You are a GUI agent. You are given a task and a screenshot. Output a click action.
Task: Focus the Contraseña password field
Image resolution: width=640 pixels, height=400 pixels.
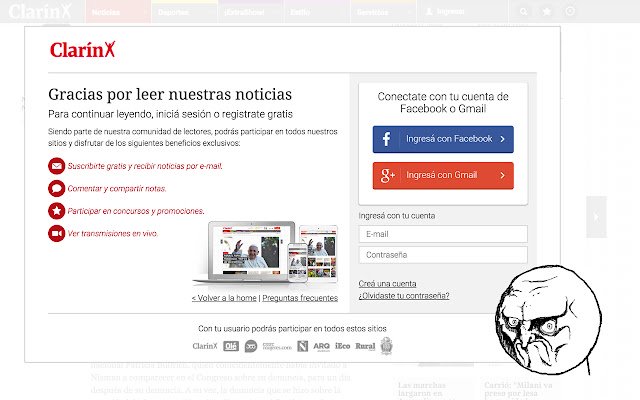pyautogui.click(x=443, y=255)
